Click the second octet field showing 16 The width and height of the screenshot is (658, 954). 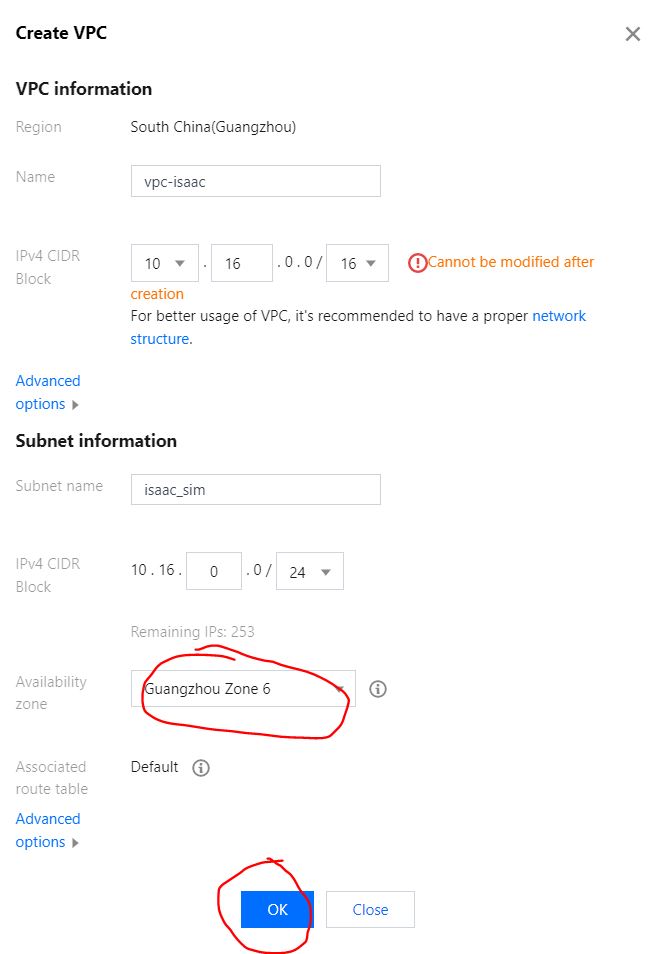pos(241,264)
